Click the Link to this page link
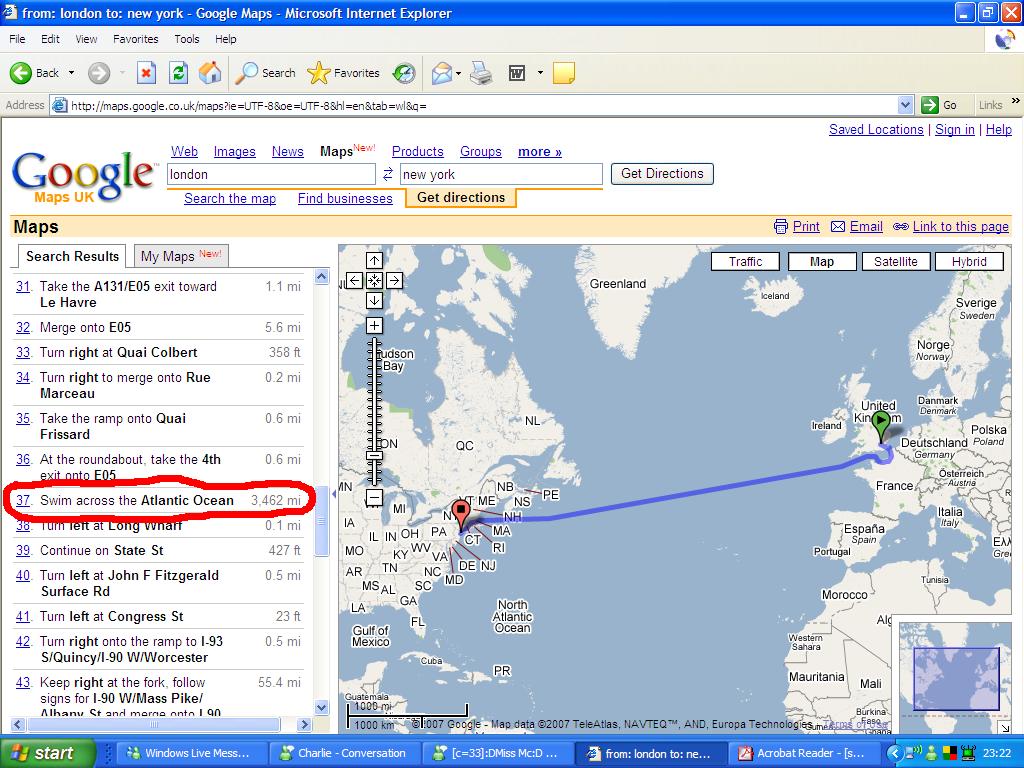This screenshot has height=768, width=1024. coord(961,227)
